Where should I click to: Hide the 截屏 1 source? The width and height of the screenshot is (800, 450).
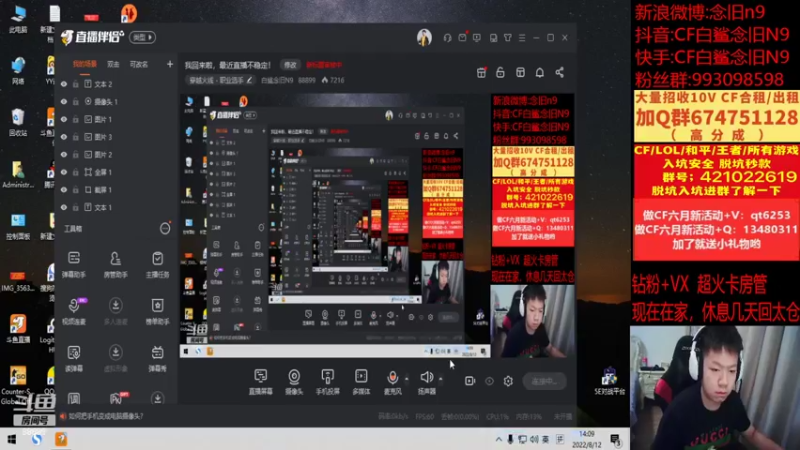[x=64, y=190]
